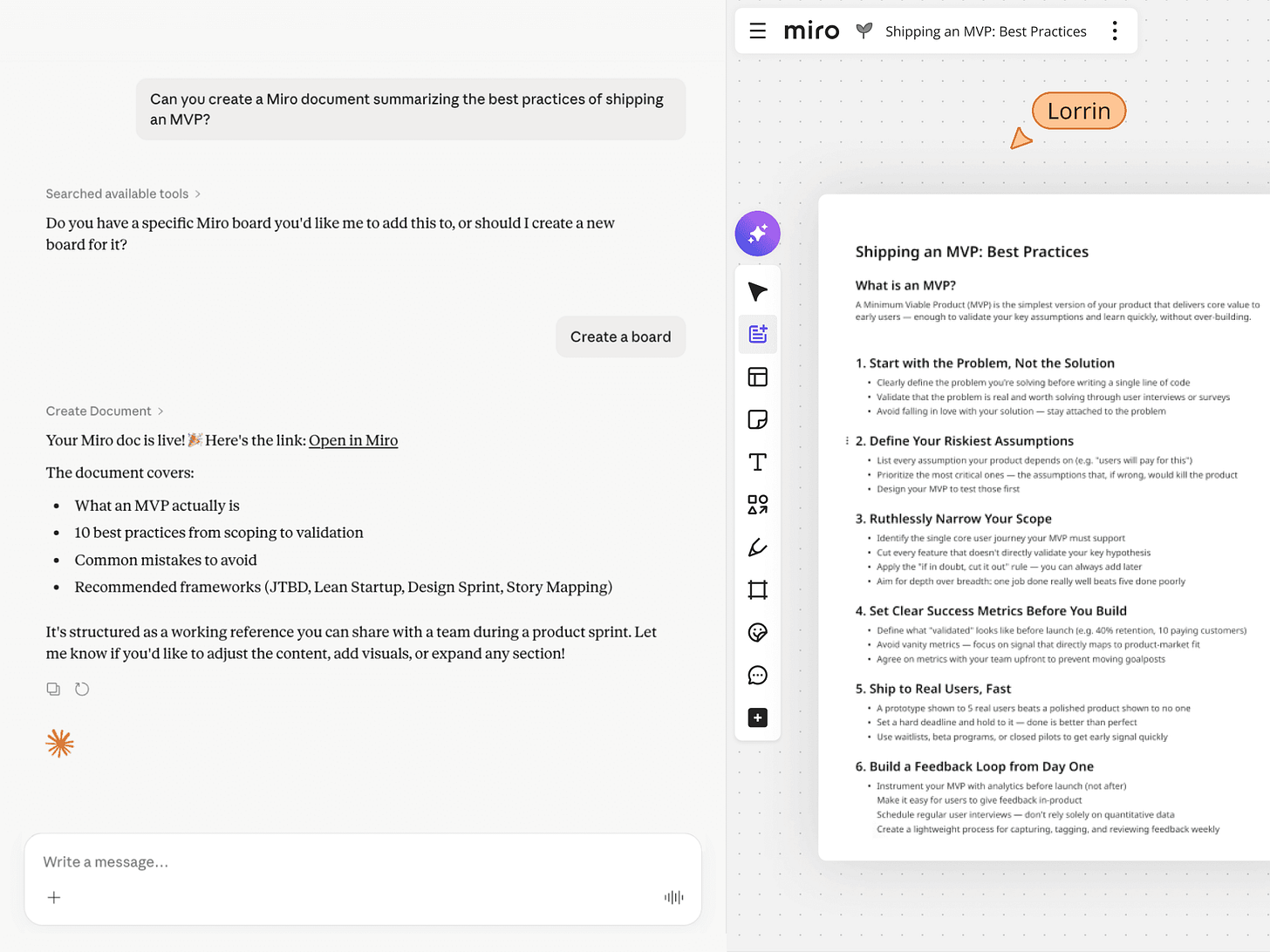Click the 'The document covers:' line in chat
Viewport: 1270px width, 952px height.
click(120, 473)
